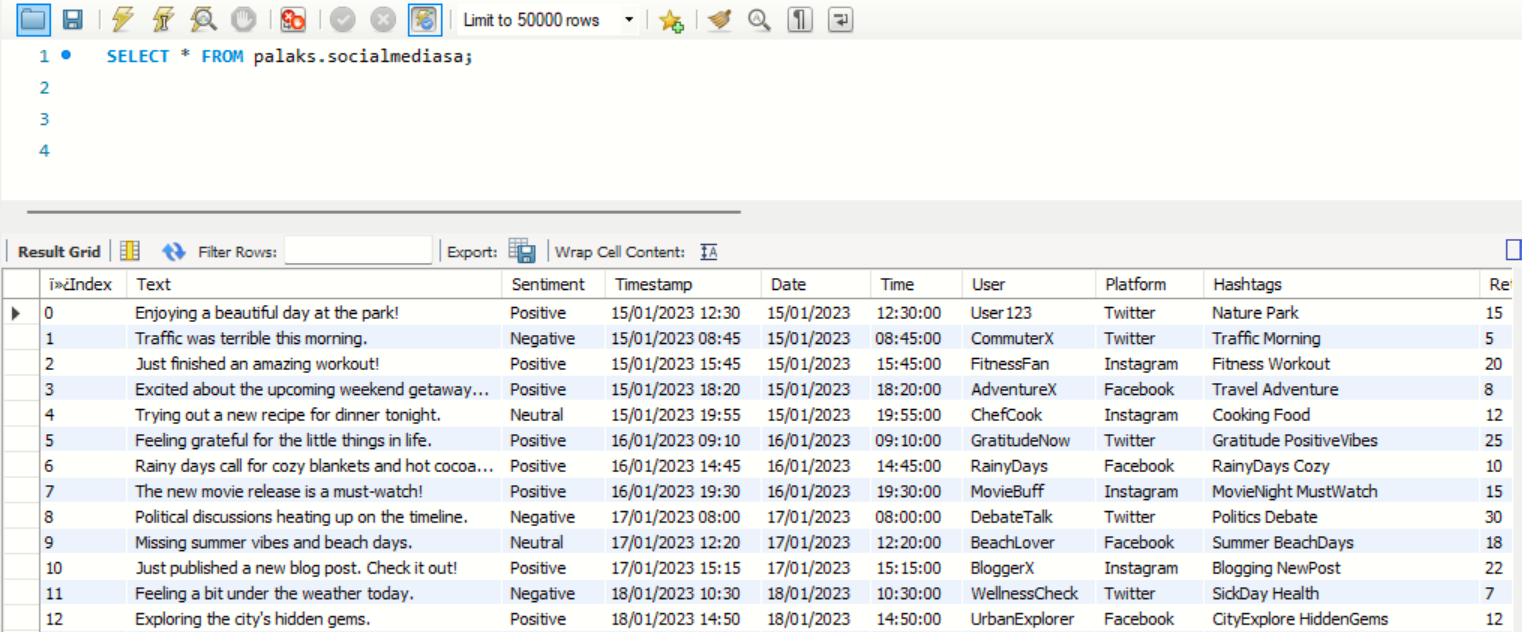
Task: Select cell 'The new movie release is a must-watch!'
Action: (314, 492)
